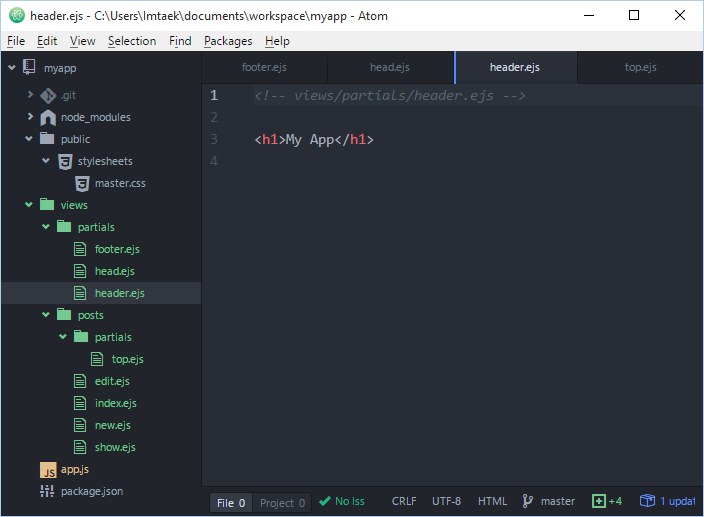Screen dimensions: 704x517
Task: Open the File menu
Action: [x=16, y=41]
